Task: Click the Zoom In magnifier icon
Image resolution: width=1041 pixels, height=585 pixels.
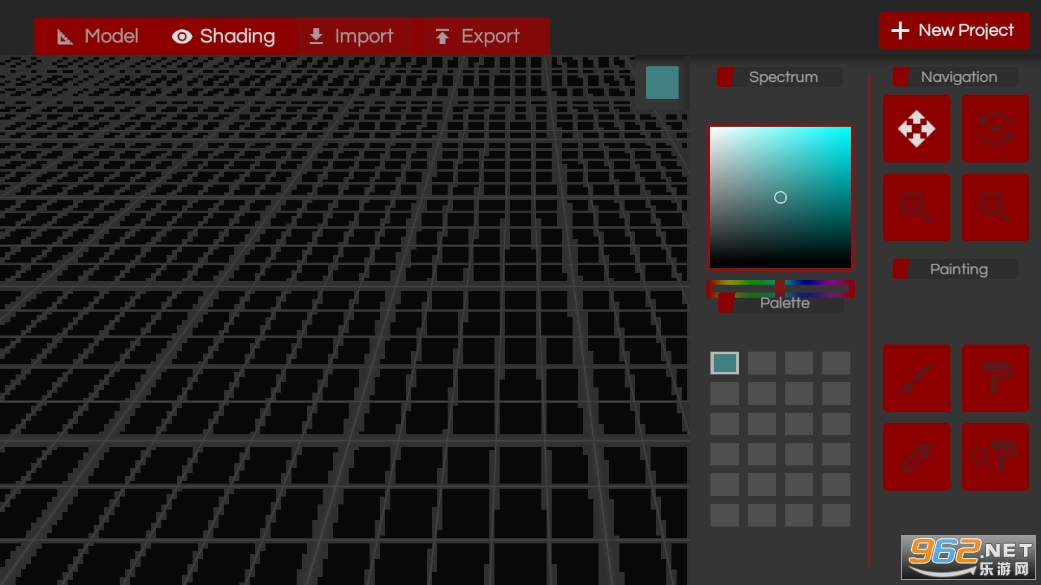Action: click(916, 207)
